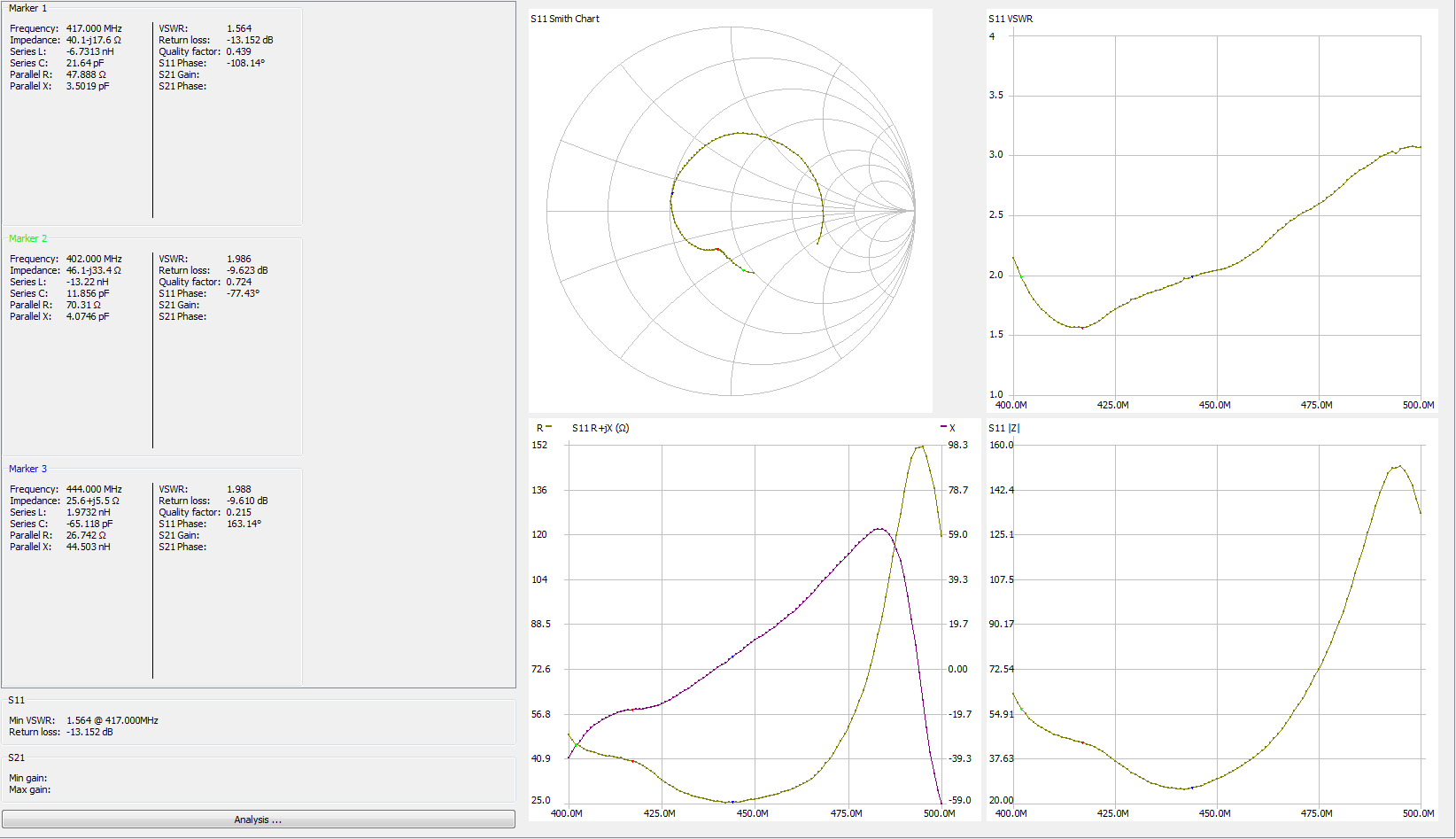
Task: Click Marker 3 VSWR value 1.988
Action: pos(239,489)
